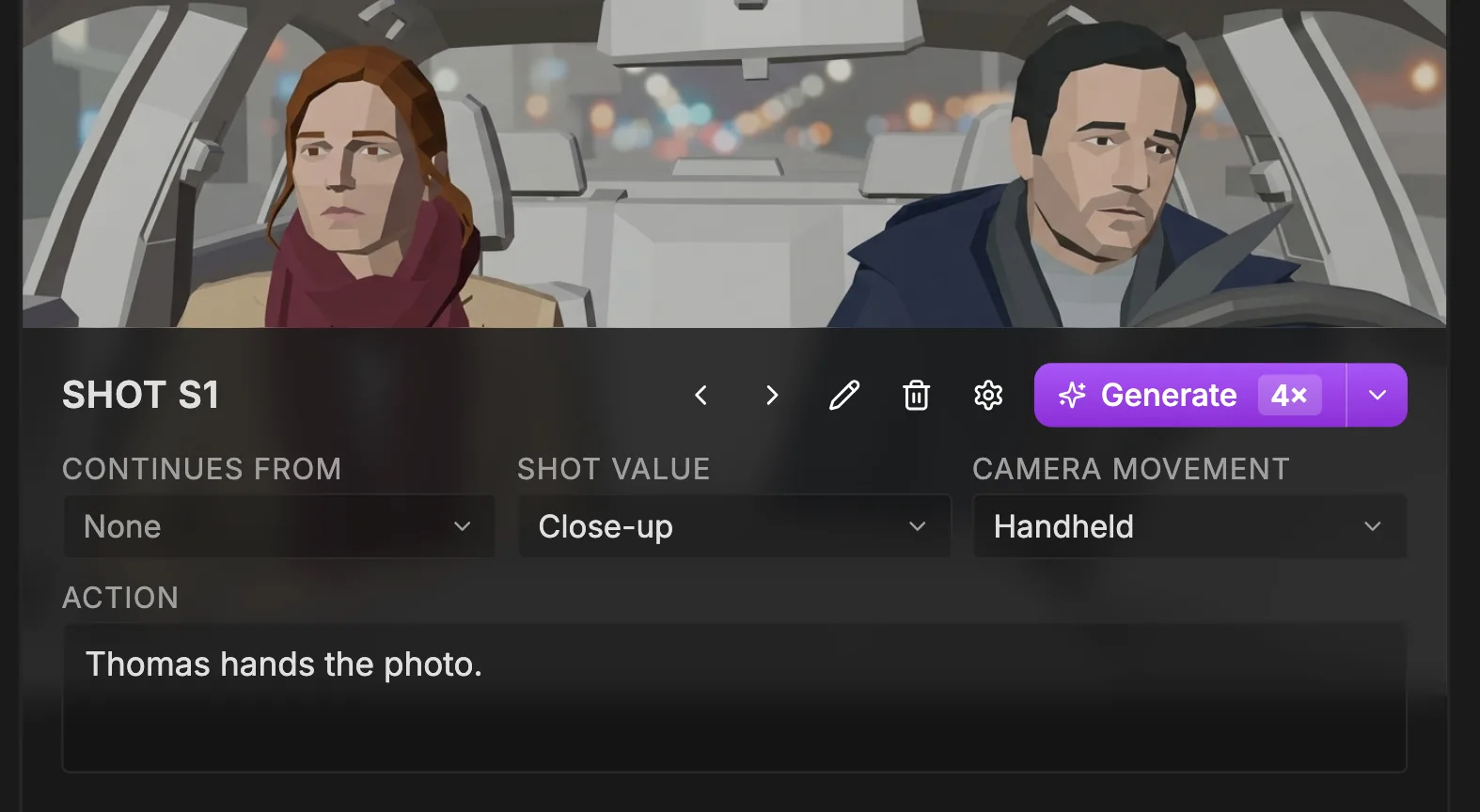Go to the previous shot arrow
This screenshot has width=1480, height=812.
coord(701,395)
